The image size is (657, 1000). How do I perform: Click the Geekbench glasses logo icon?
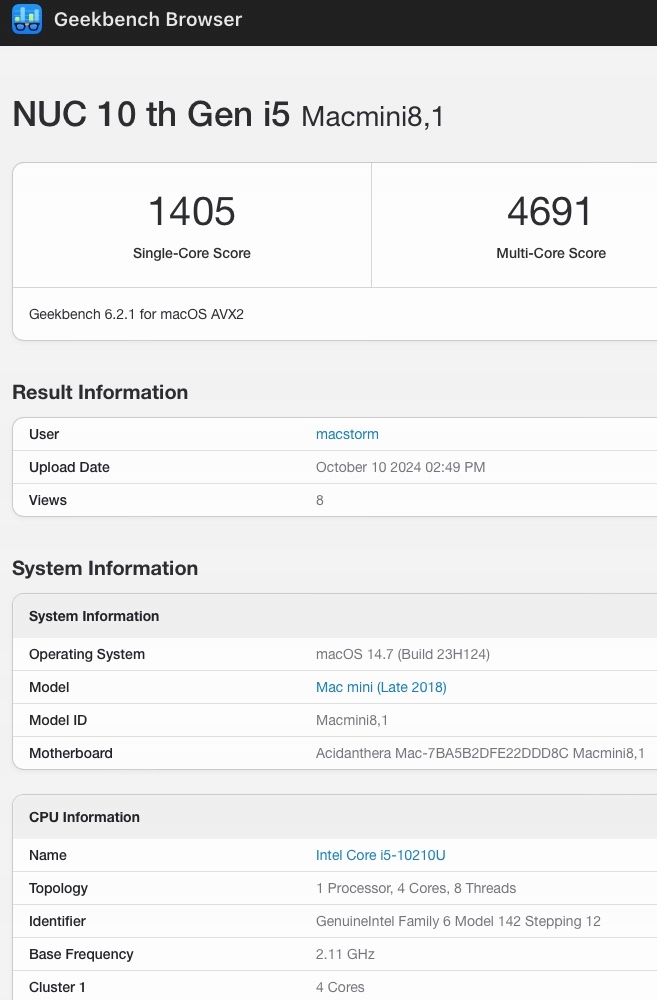(27, 20)
